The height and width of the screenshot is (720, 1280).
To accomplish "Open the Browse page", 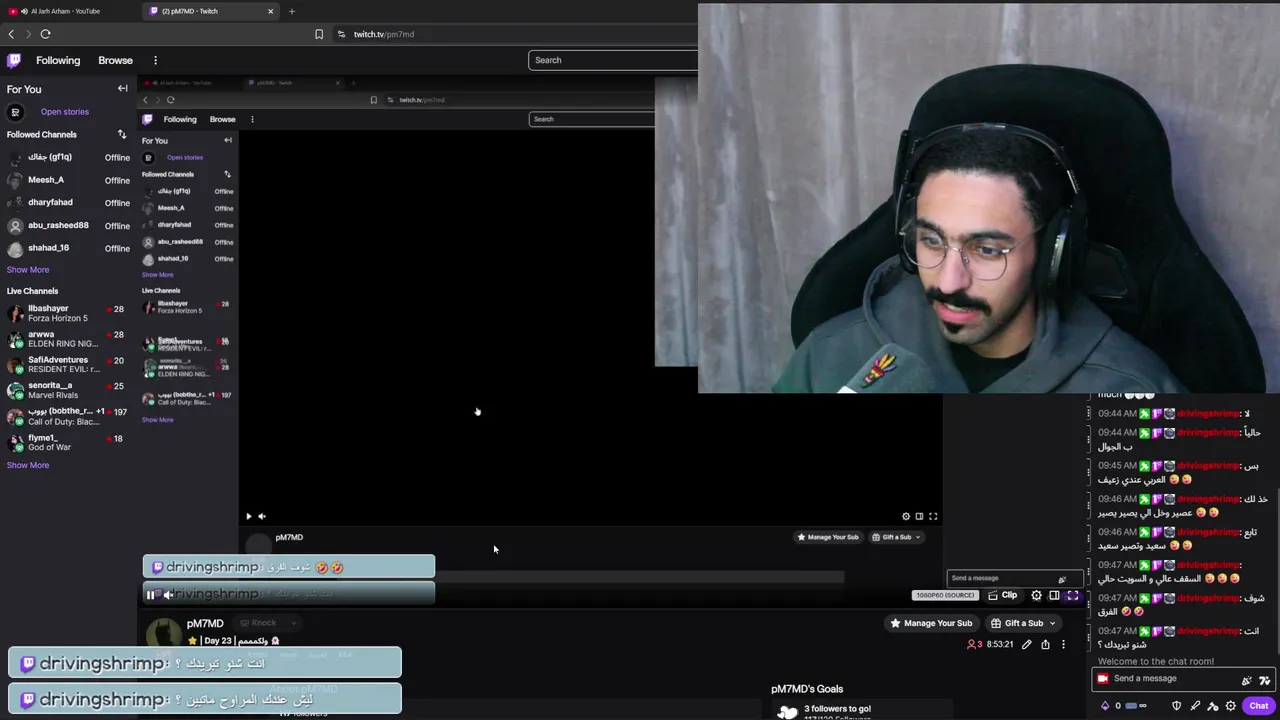I will pyautogui.click(x=115, y=60).
